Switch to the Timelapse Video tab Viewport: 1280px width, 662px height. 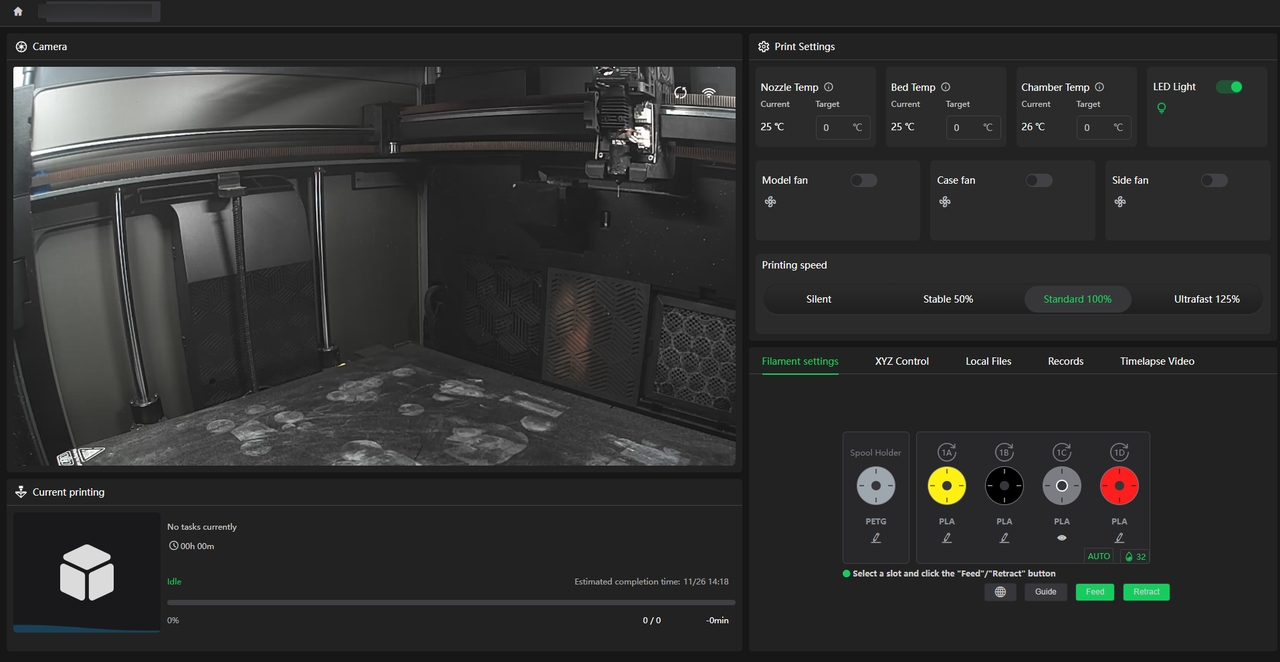click(1157, 361)
